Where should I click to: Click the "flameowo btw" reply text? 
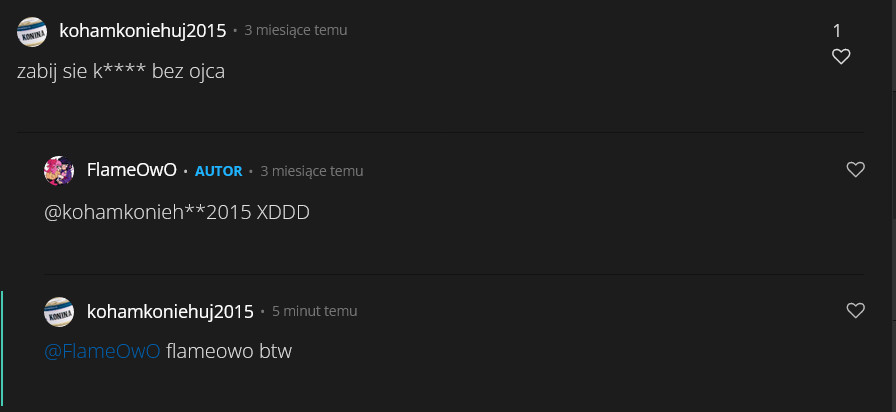click(229, 352)
